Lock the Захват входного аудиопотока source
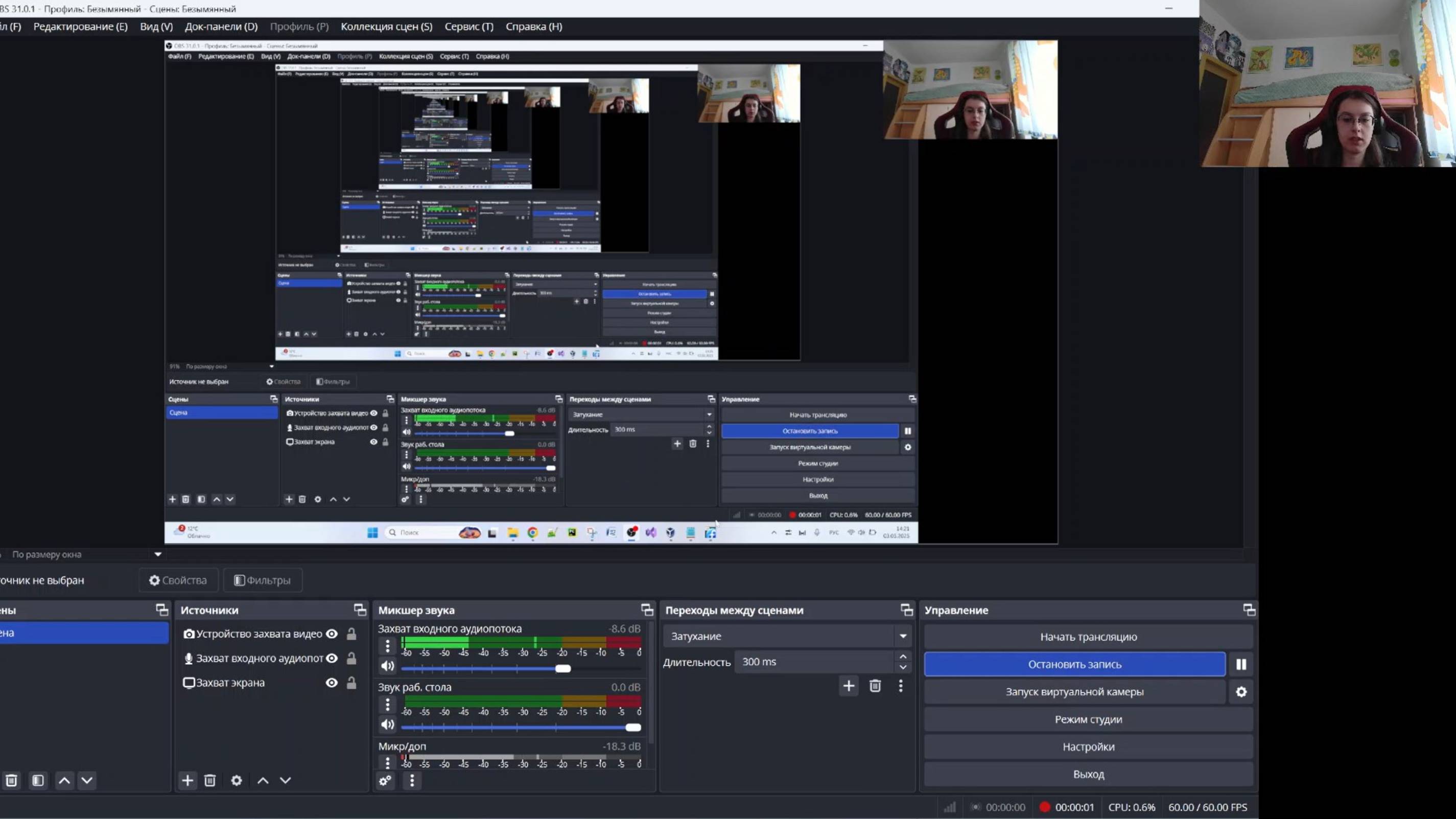Screen dimensions: 1456x819 tap(351, 659)
